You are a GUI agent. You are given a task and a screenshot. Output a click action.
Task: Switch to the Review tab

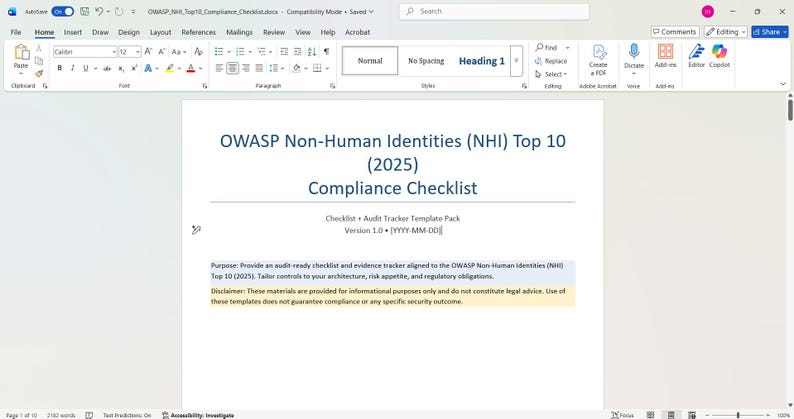point(274,32)
